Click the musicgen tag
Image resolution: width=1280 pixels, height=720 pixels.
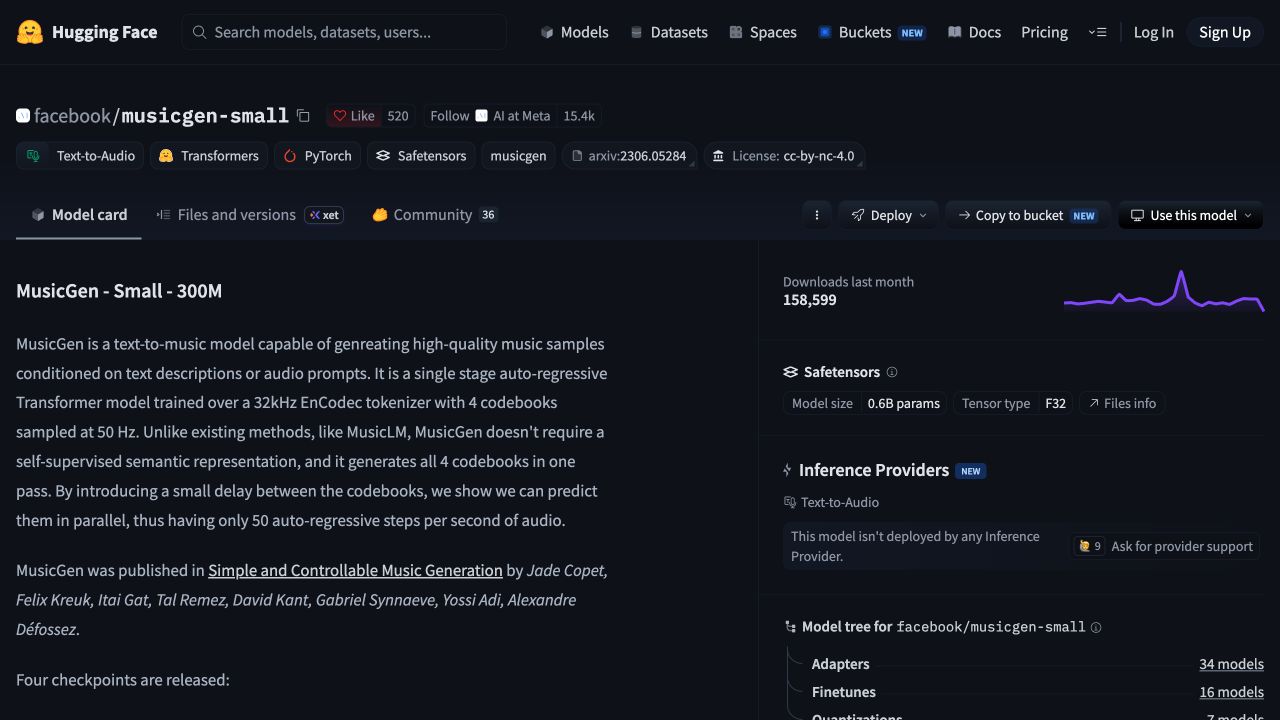518,156
